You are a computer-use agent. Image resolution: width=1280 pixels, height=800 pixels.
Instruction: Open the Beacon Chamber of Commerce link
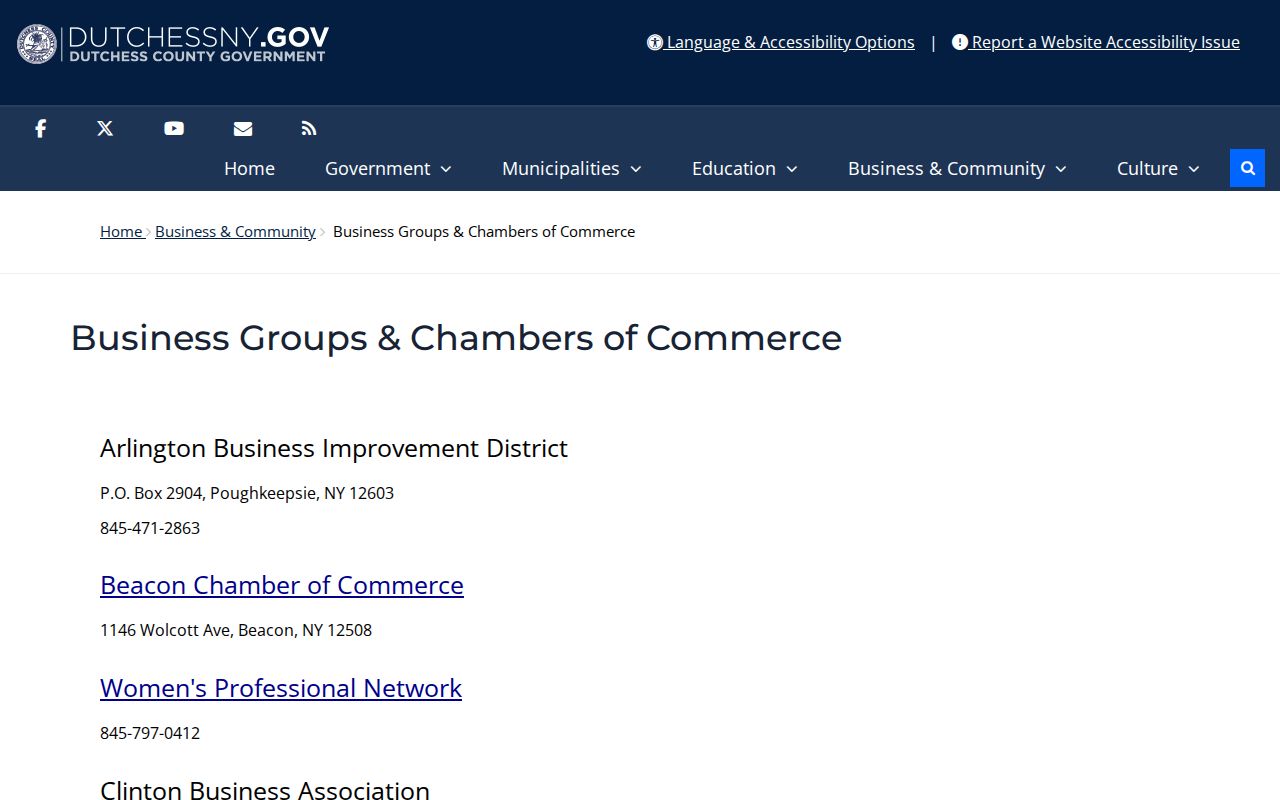pyautogui.click(x=282, y=585)
